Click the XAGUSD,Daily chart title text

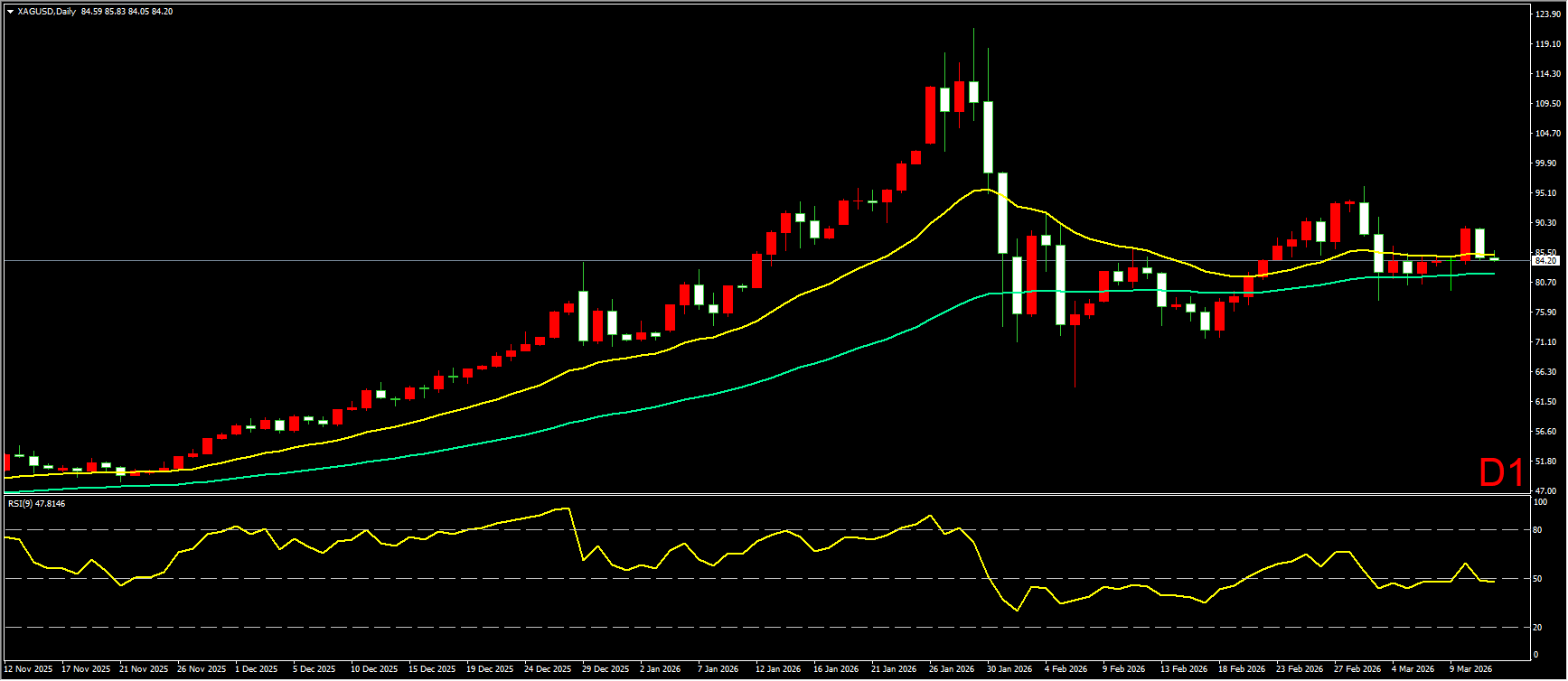pyautogui.click(x=46, y=12)
